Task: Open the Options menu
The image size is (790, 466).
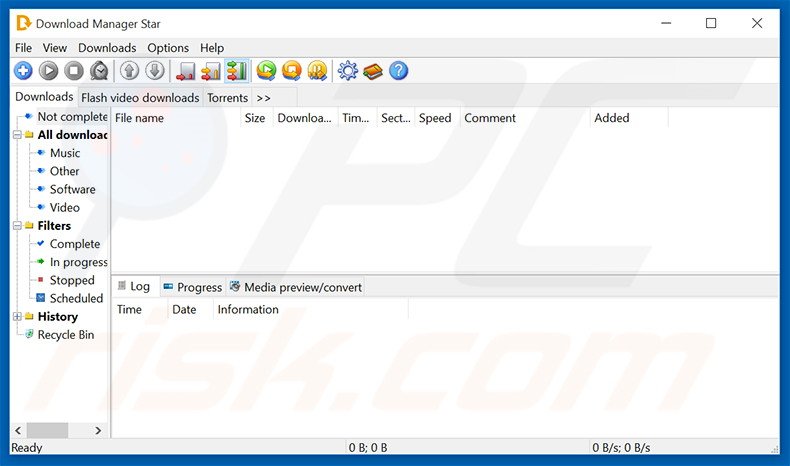Action: (168, 48)
